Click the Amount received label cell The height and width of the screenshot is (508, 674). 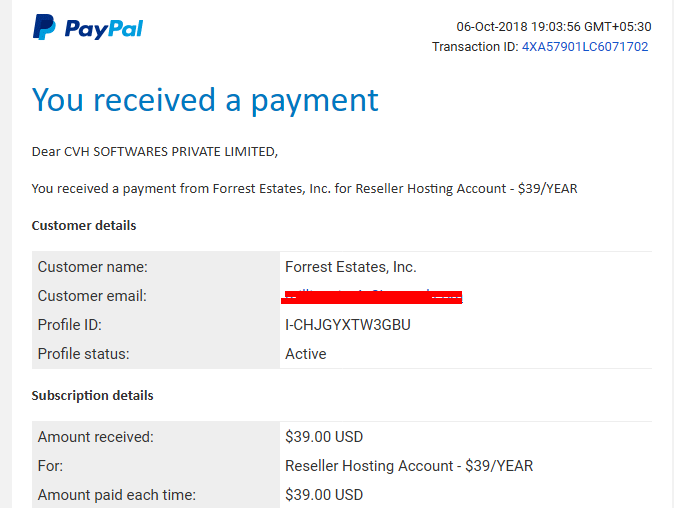click(x=156, y=437)
